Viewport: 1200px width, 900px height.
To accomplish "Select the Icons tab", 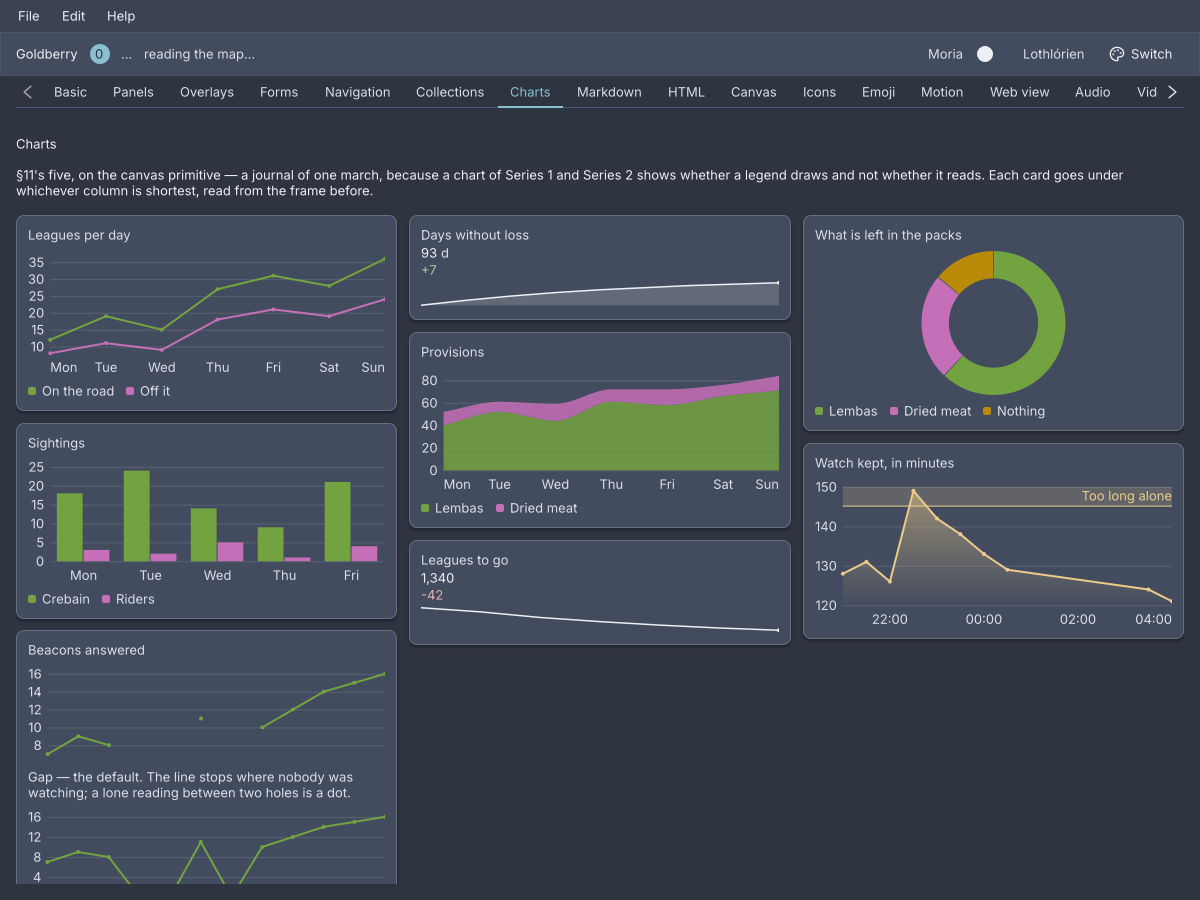I will pos(819,92).
